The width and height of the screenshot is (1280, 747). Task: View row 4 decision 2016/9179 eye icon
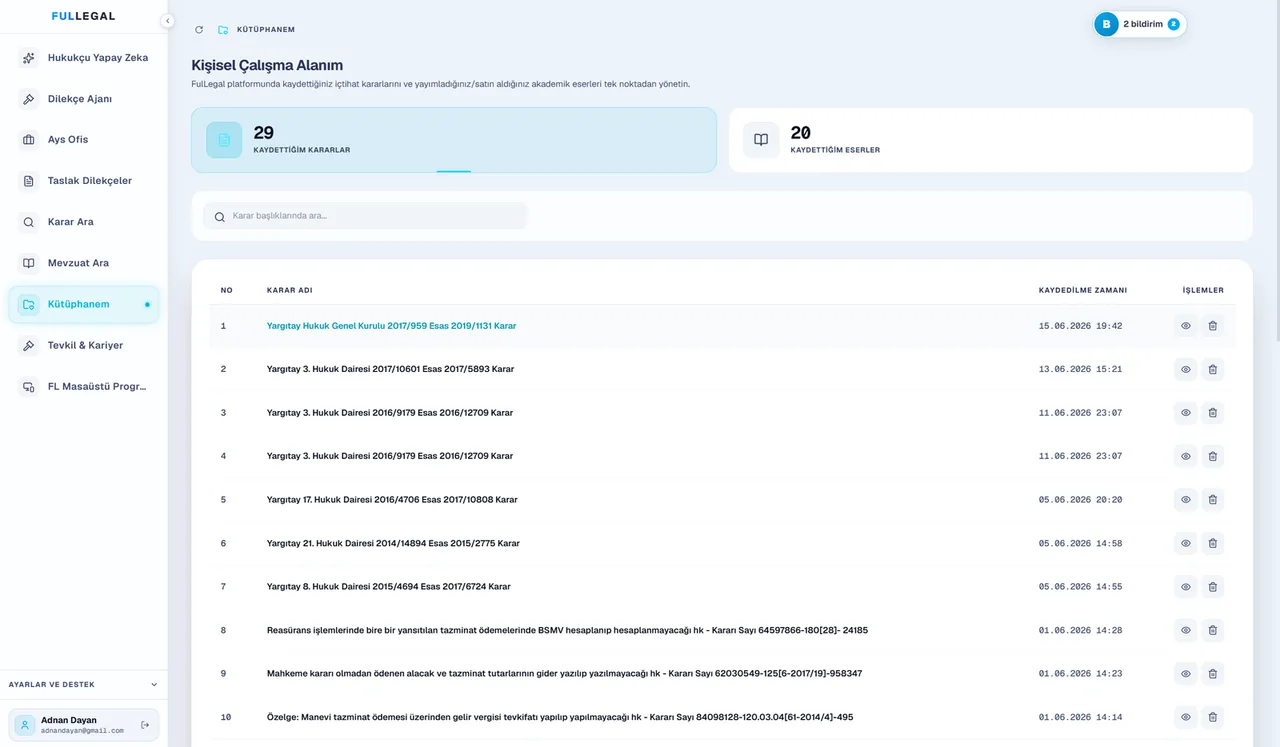[1186, 456]
